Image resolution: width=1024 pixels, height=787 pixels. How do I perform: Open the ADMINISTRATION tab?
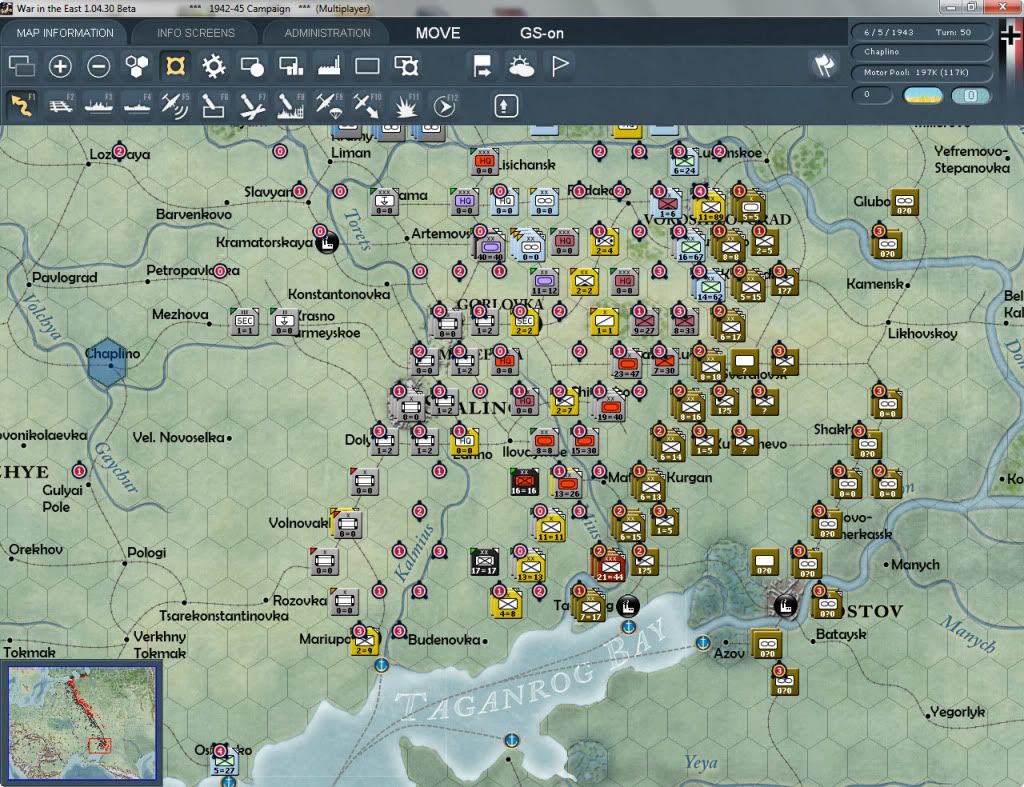coord(327,33)
